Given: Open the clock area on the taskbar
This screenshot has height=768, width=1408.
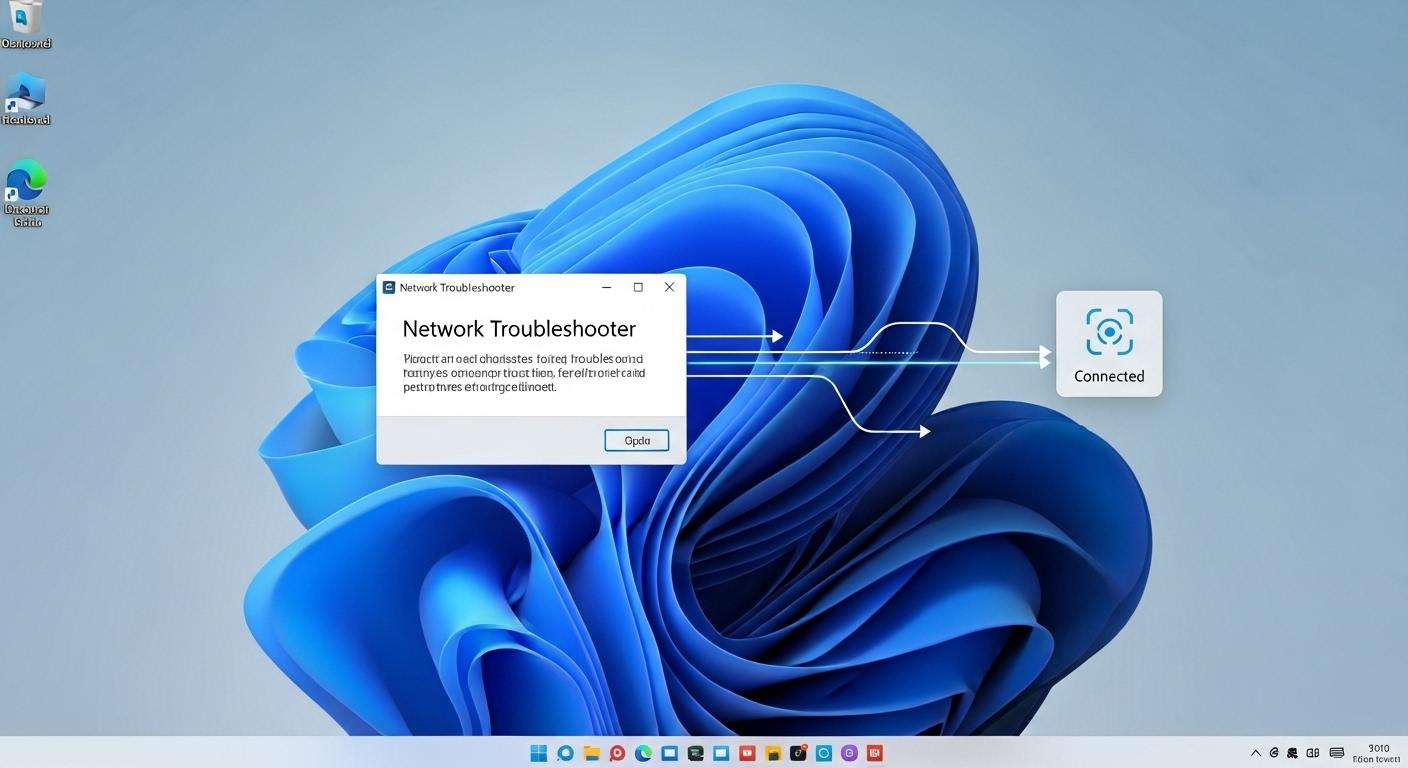Looking at the screenshot, I should pyautogui.click(x=1378, y=753).
